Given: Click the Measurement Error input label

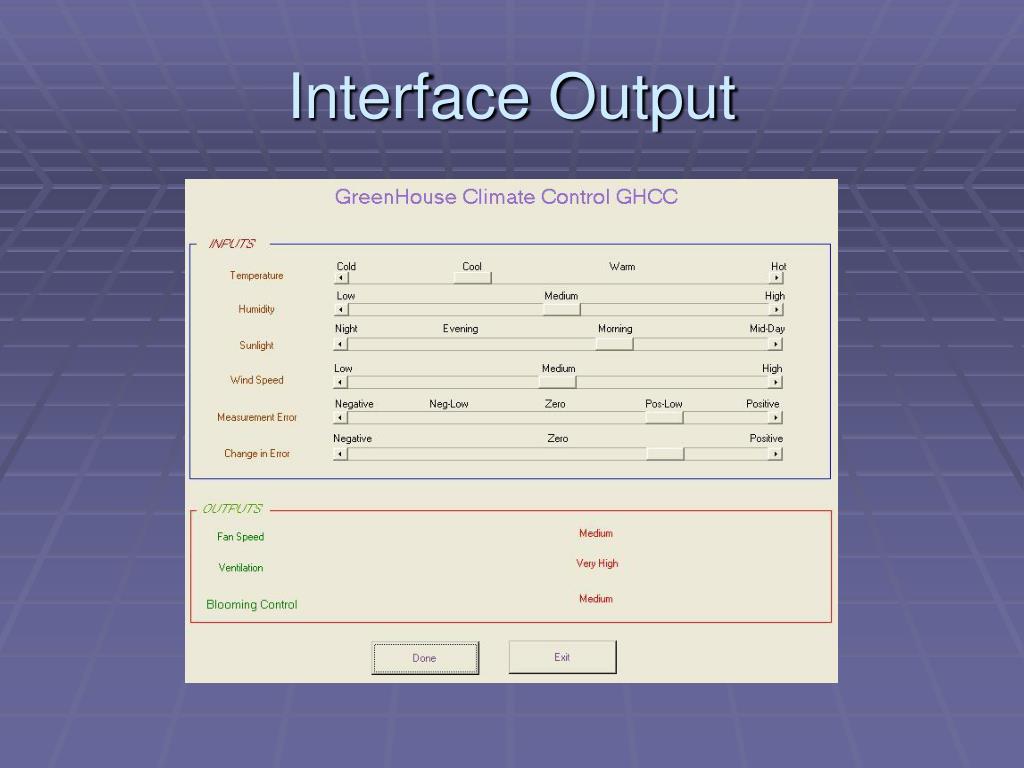Looking at the screenshot, I should 257,417.
